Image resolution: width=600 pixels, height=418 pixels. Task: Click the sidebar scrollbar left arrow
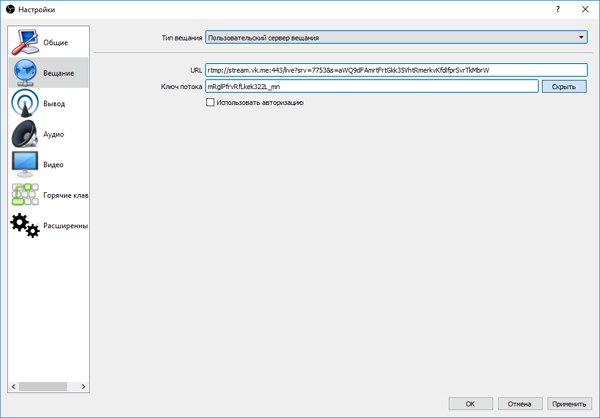[13, 386]
